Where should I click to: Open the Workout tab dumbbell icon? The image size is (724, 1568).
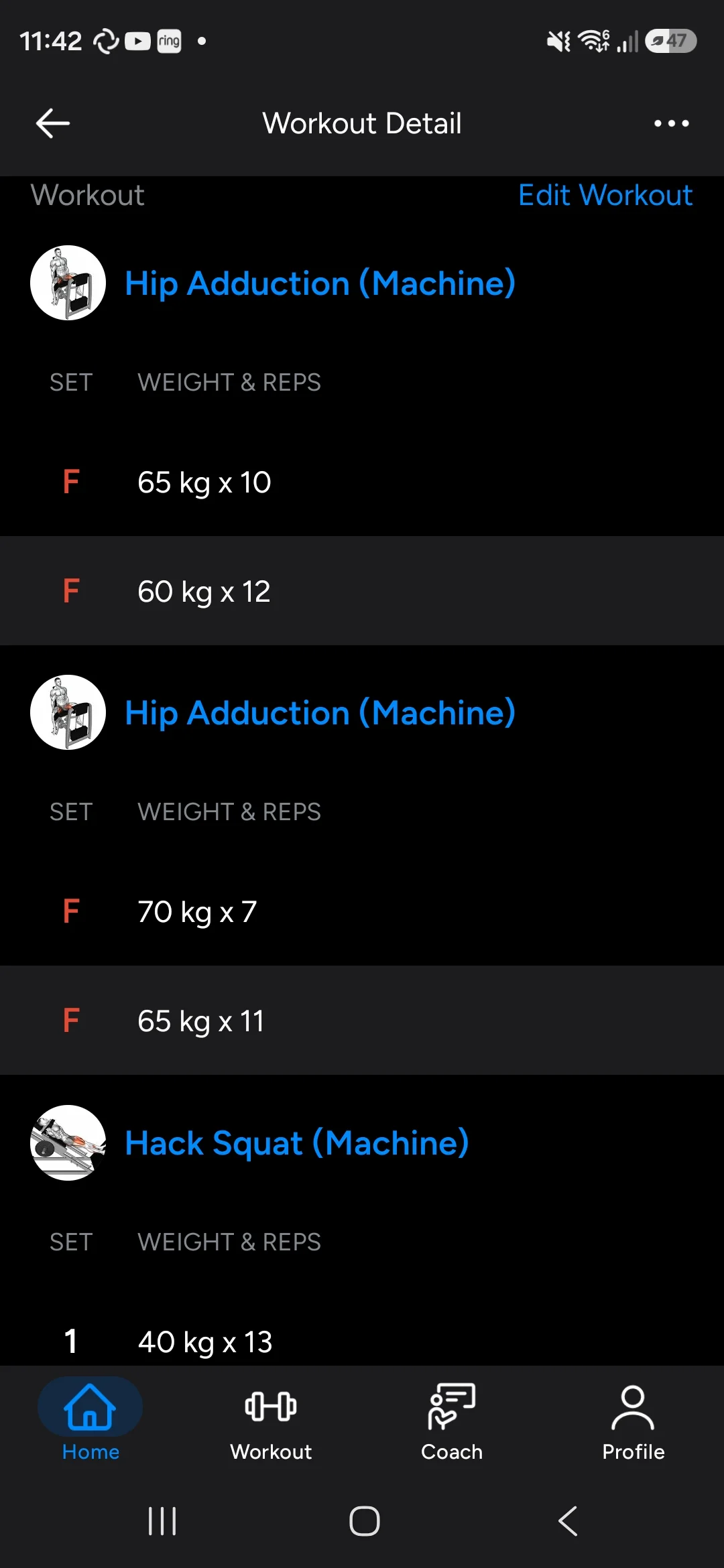[x=271, y=1407]
